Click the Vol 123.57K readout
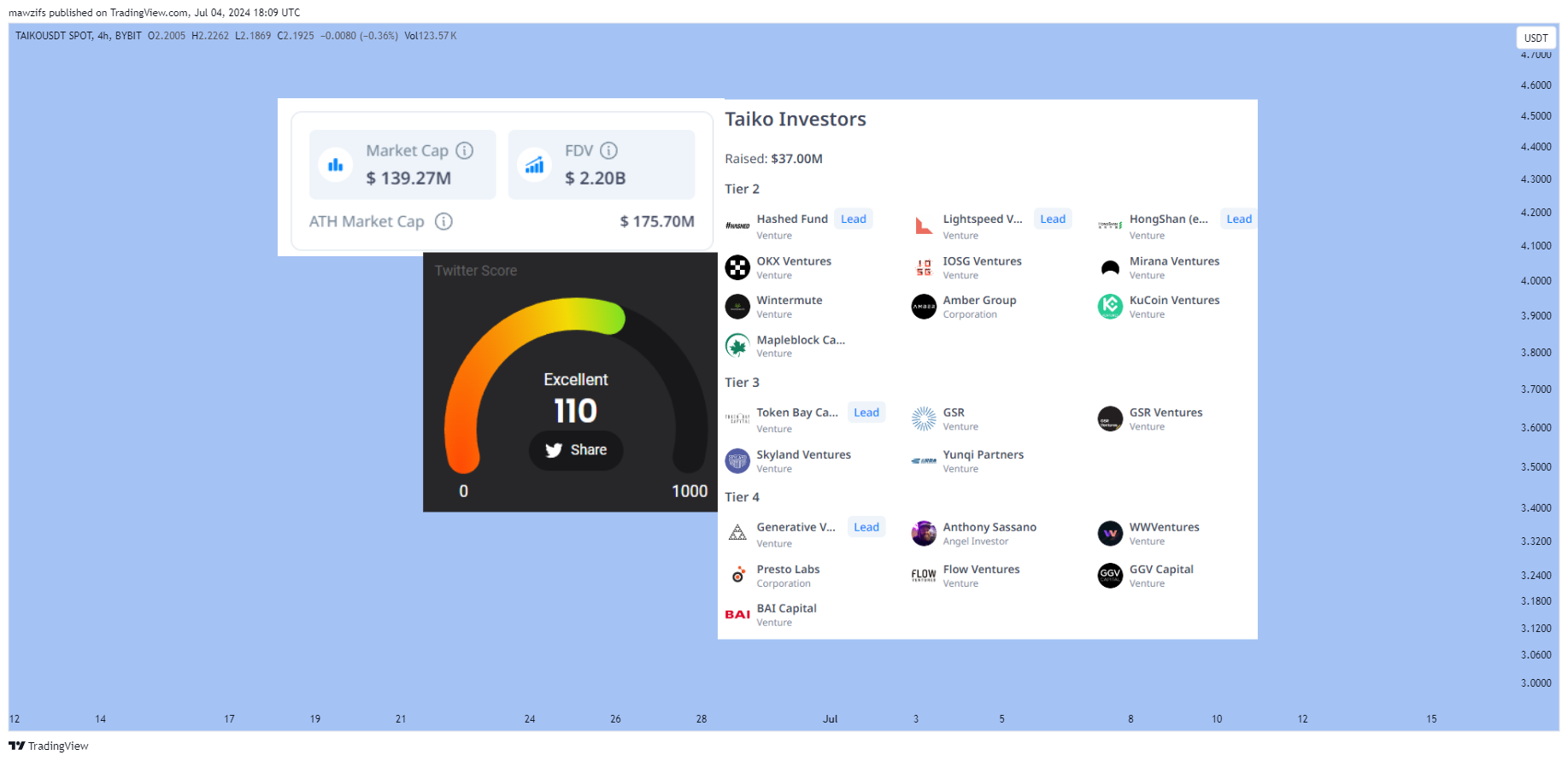This screenshot has width=1568, height=761. click(x=431, y=36)
